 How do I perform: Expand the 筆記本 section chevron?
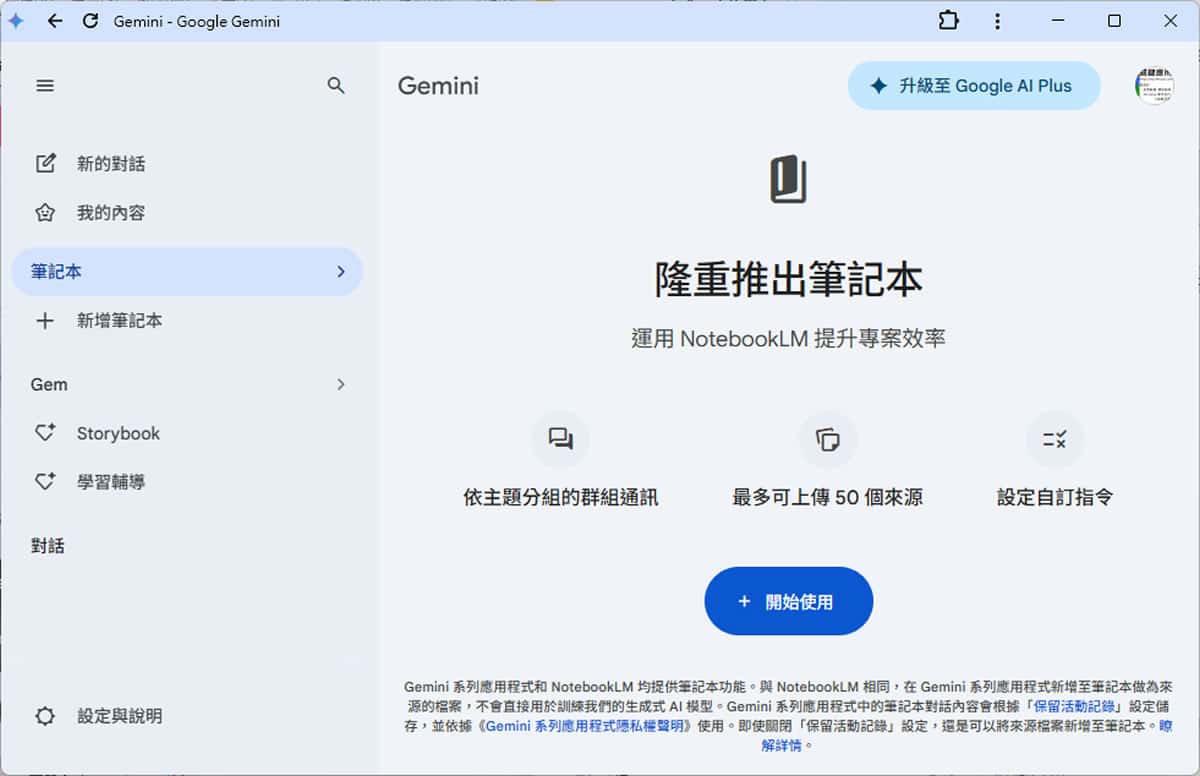341,271
